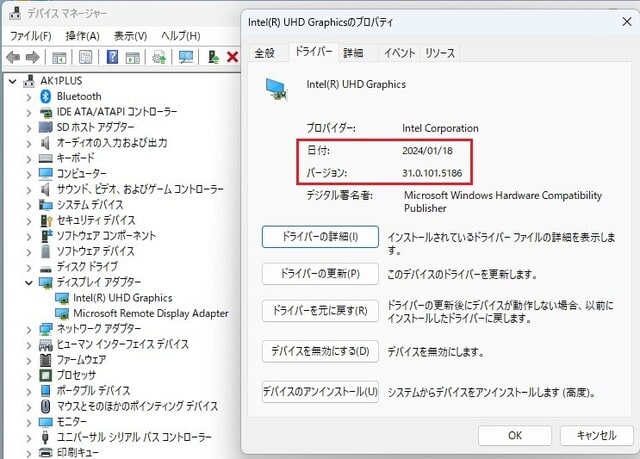
Task: Click ドライバーの更新(P) button
Action: [x=320, y=273]
